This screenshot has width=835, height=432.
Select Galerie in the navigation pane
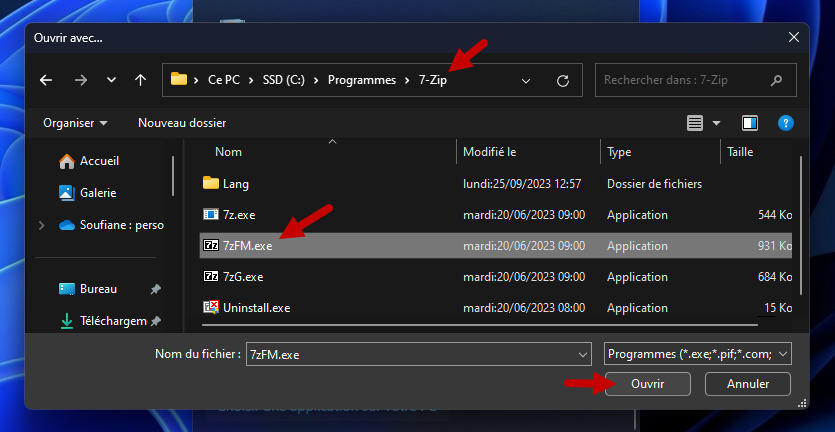coord(98,193)
